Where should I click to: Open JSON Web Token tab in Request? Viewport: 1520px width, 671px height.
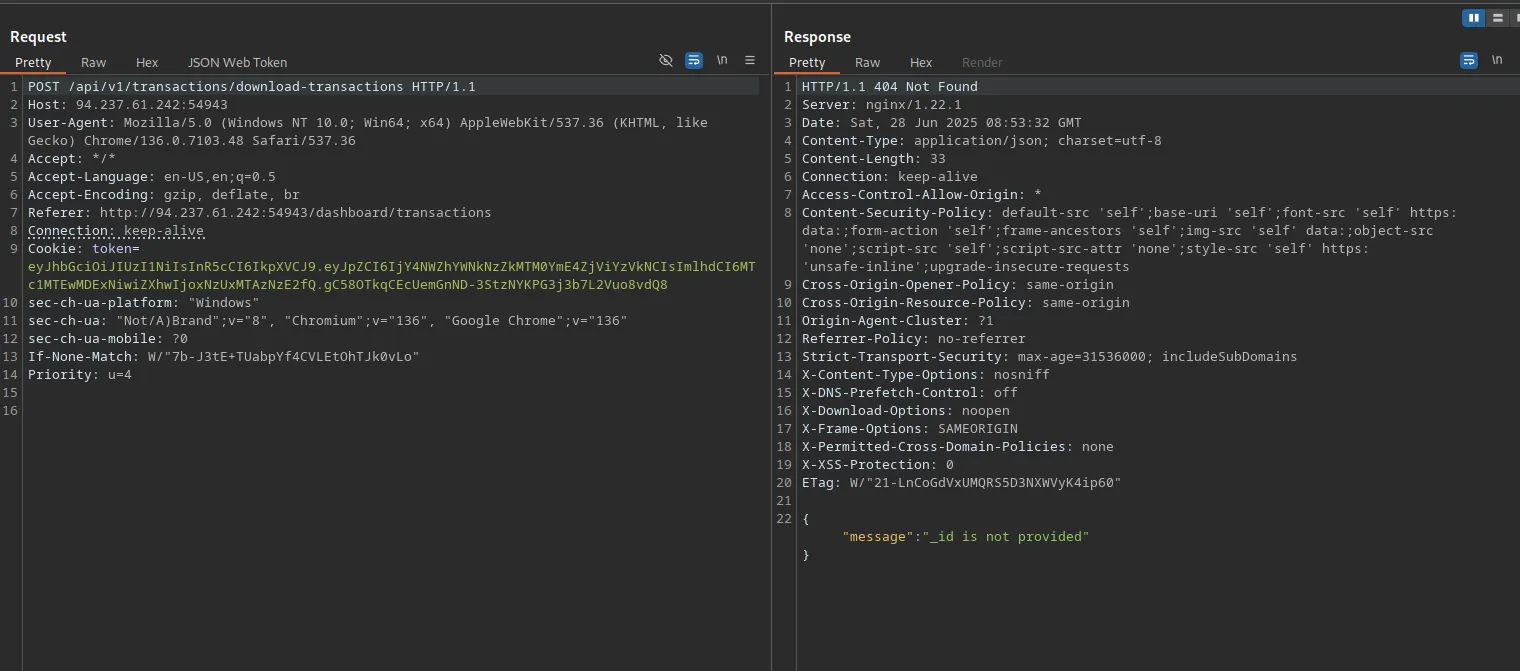tap(237, 62)
